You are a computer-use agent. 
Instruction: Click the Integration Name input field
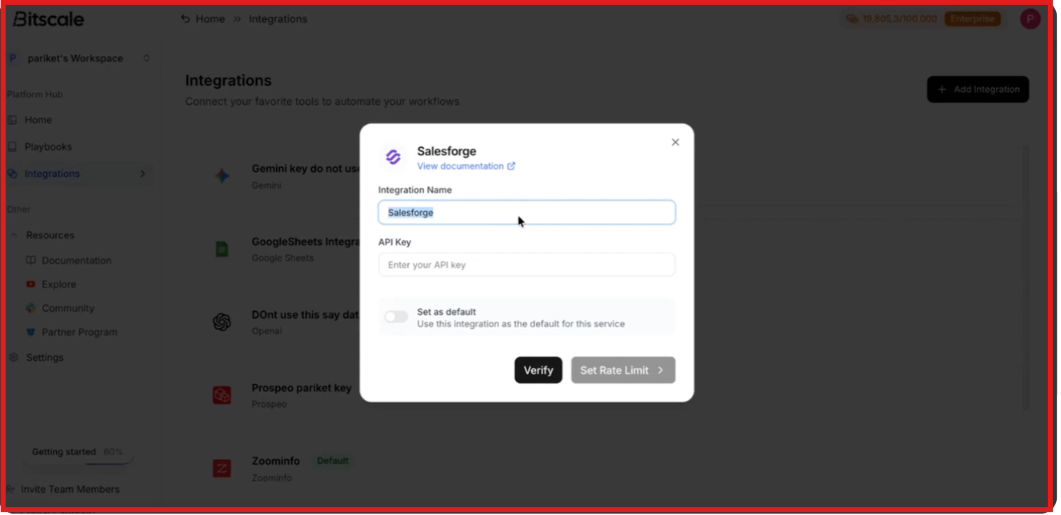(526, 212)
